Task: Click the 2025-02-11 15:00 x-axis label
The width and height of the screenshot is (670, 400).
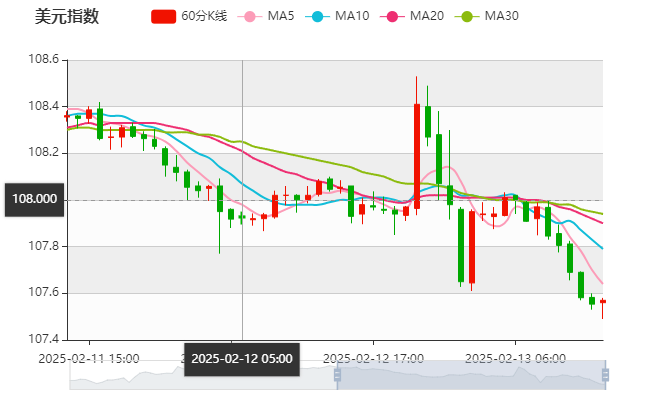Action: [x=89, y=359]
